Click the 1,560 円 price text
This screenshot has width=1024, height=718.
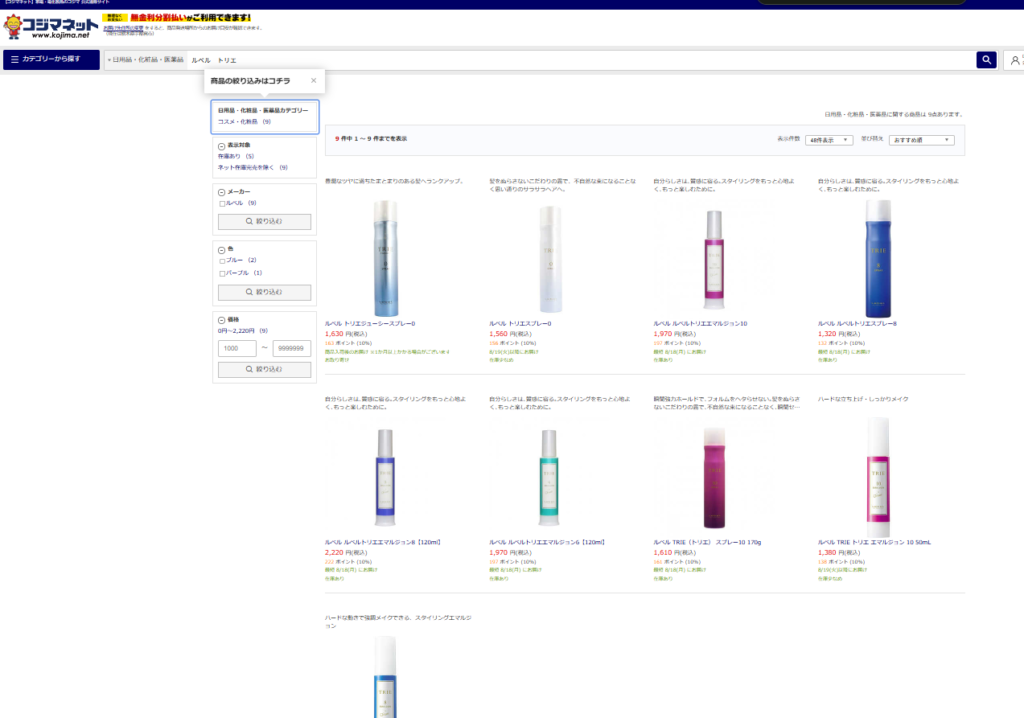tap(511, 334)
